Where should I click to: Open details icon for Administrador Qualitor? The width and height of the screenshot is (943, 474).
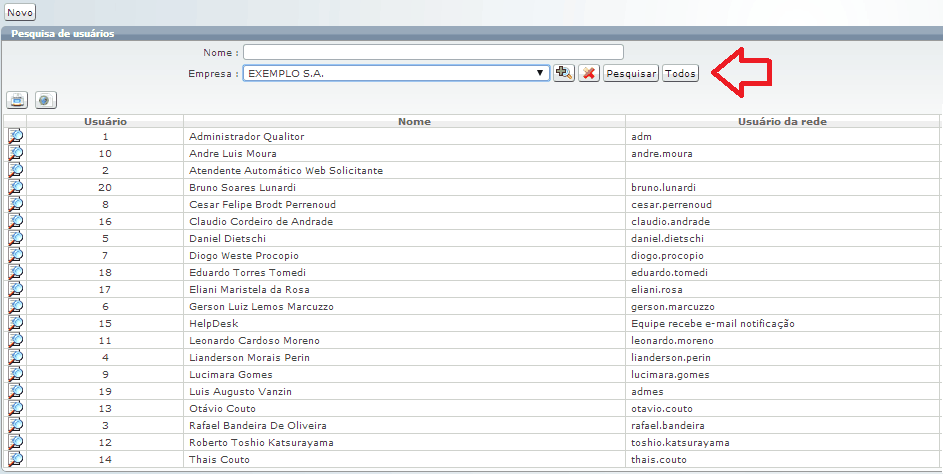pyautogui.click(x=16, y=136)
